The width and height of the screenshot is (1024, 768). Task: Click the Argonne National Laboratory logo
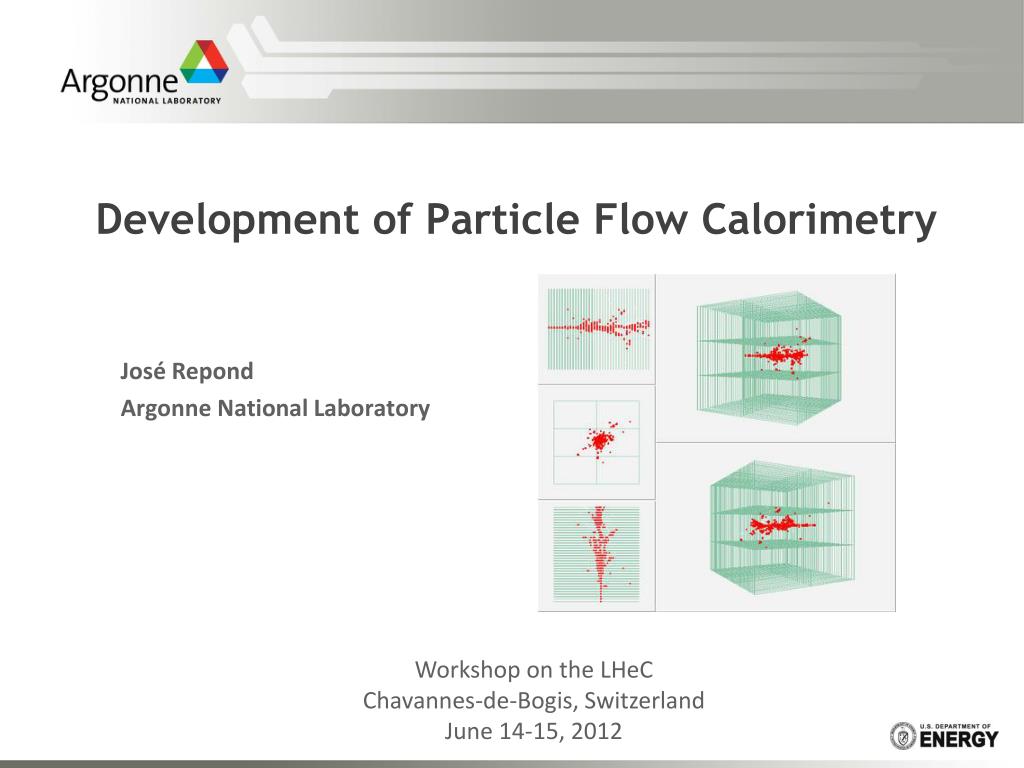pos(144,72)
